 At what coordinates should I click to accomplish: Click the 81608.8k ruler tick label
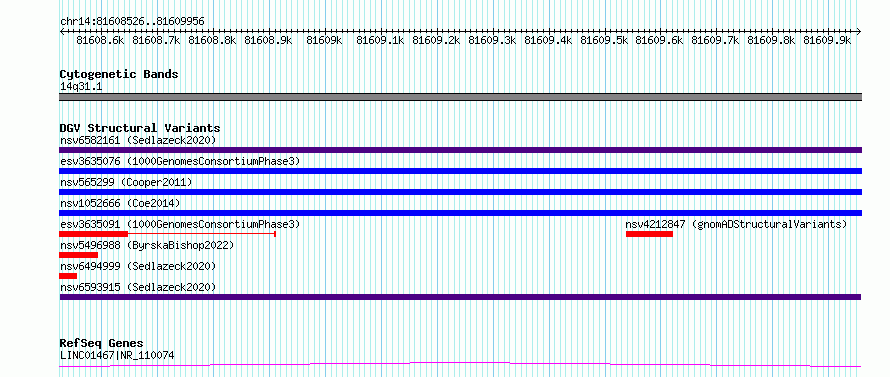pos(212,40)
